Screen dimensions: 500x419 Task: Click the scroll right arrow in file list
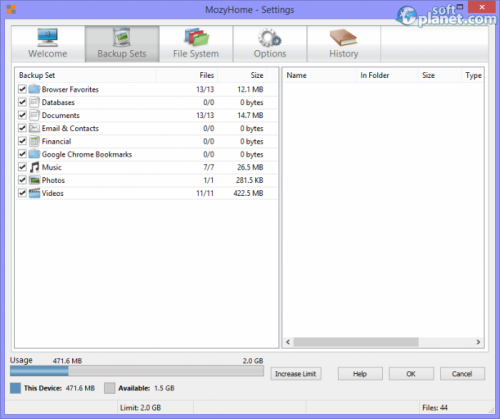(x=478, y=342)
